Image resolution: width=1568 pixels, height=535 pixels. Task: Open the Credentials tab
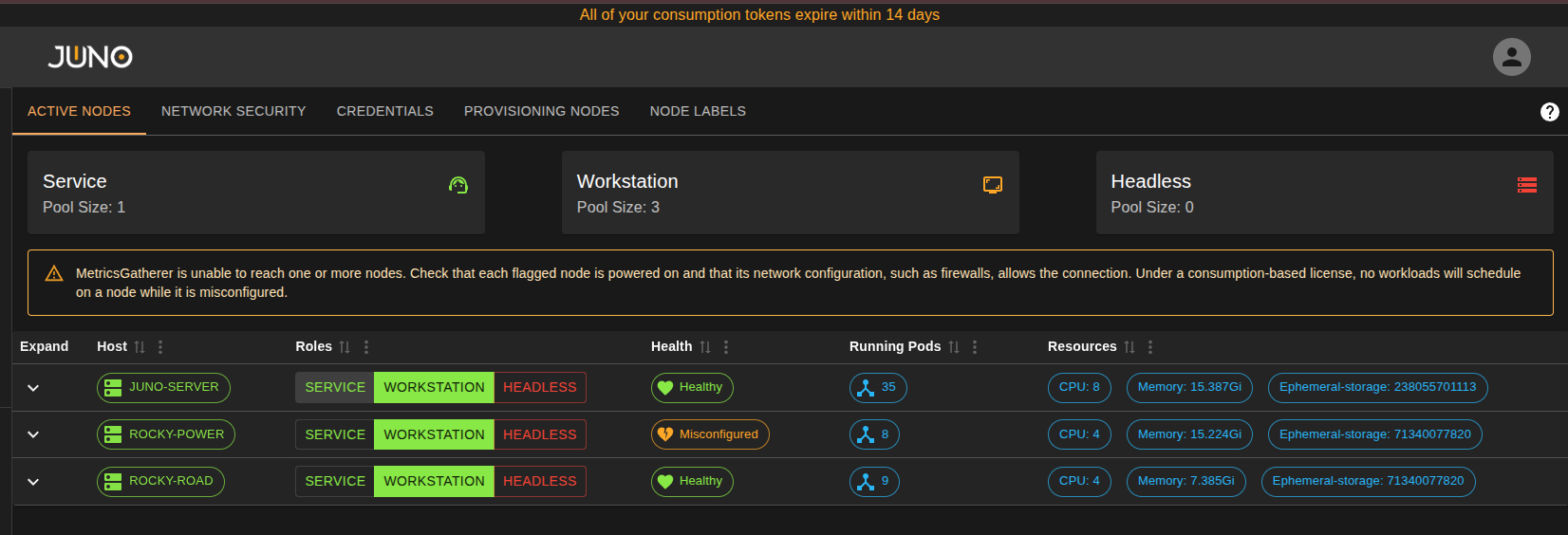(x=384, y=112)
